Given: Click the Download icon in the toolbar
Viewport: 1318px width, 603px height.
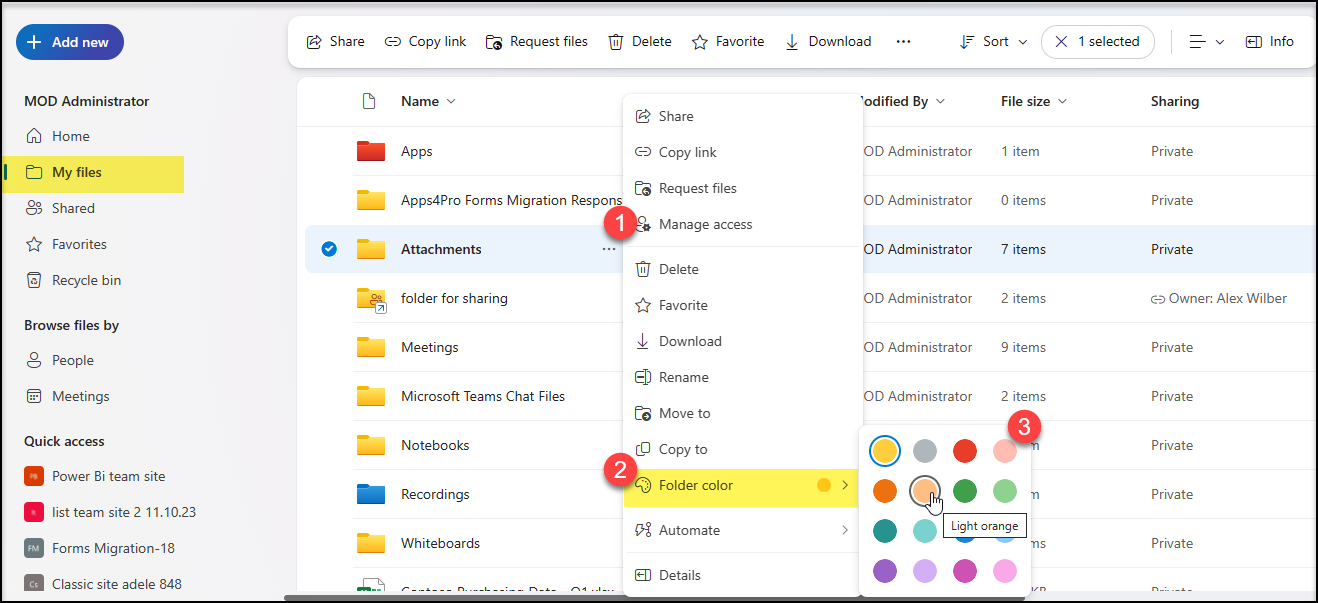Looking at the screenshot, I should coord(792,42).
